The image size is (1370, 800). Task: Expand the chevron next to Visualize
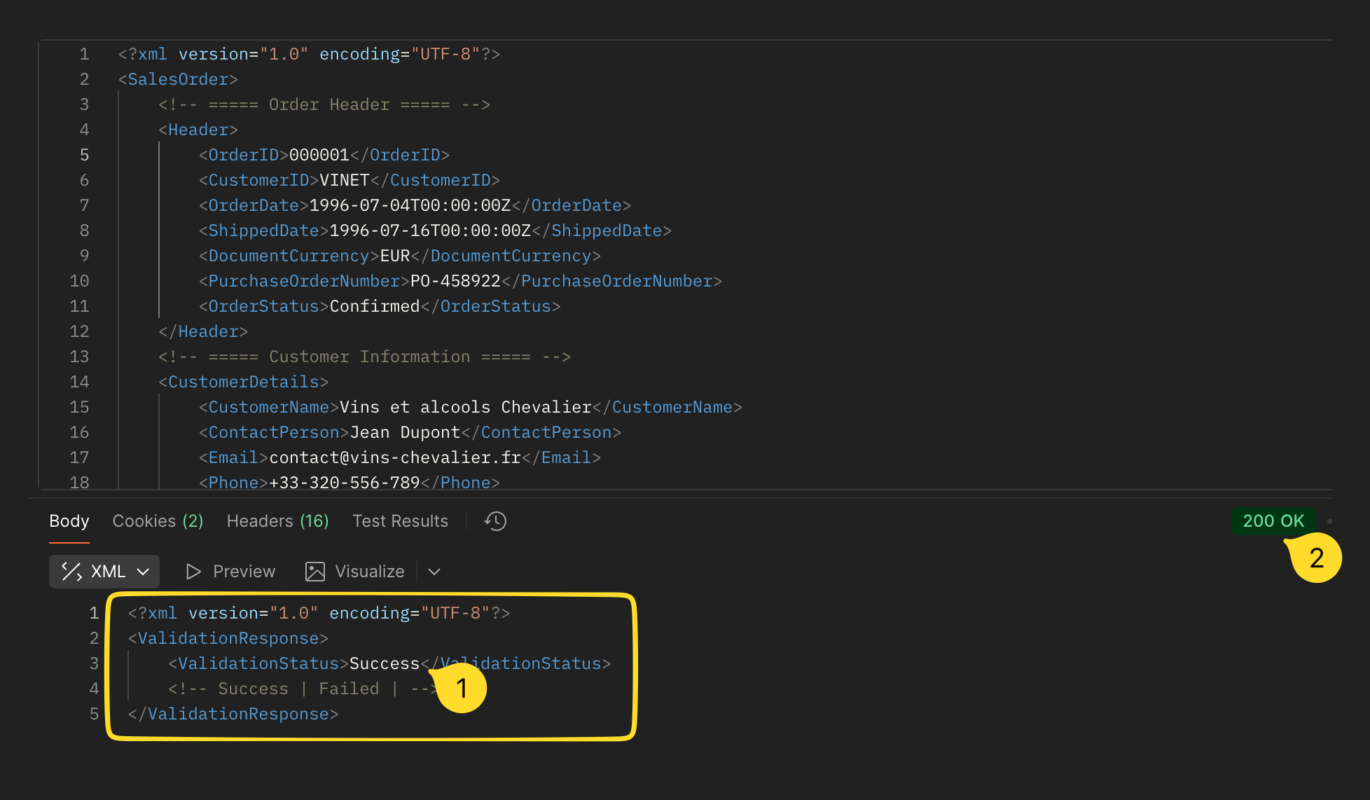click(434, 572)
